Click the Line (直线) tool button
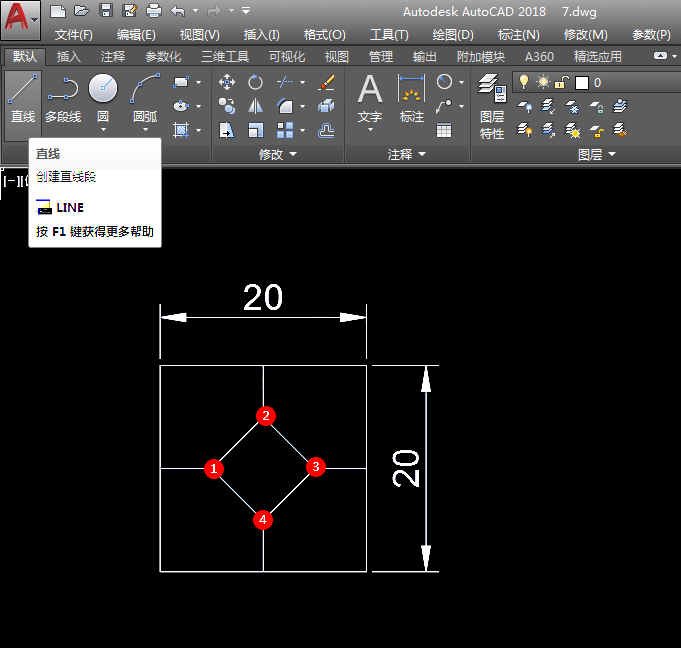The image size is (681, 648). pos(23,99)
